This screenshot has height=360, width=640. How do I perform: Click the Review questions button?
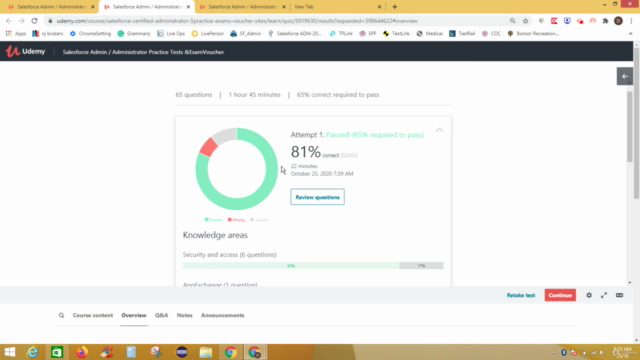(x=318, y=197)
